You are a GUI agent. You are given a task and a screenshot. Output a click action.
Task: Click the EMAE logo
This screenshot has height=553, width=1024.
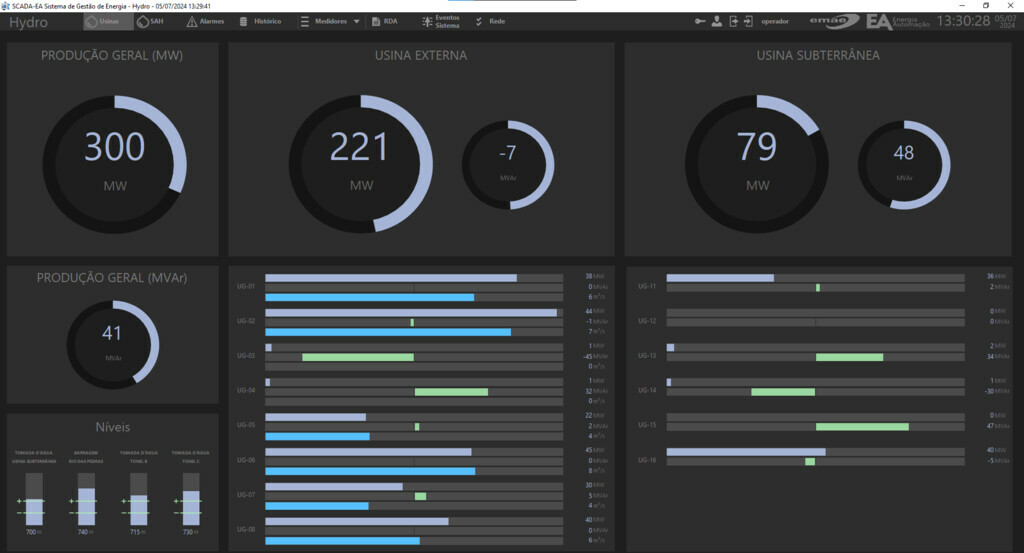point(837,21)
